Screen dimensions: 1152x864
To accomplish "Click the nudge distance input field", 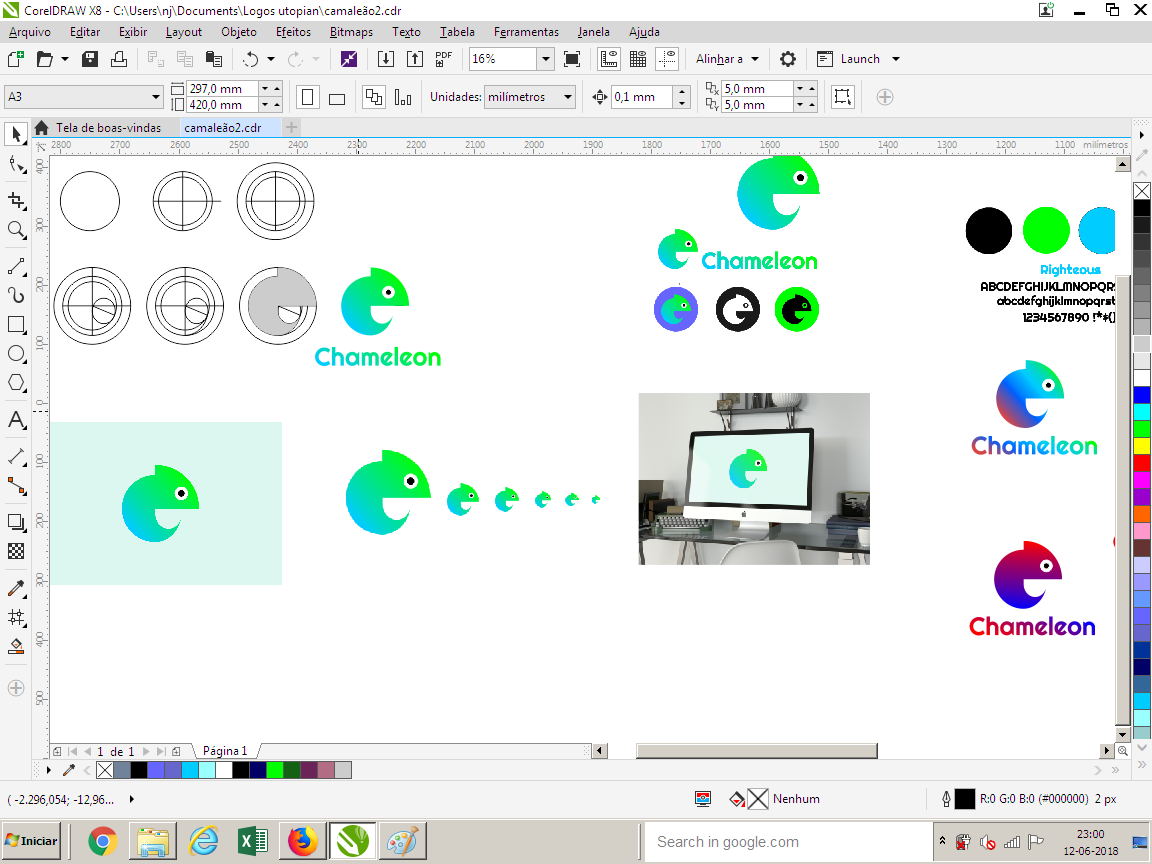I will (643, 97).
